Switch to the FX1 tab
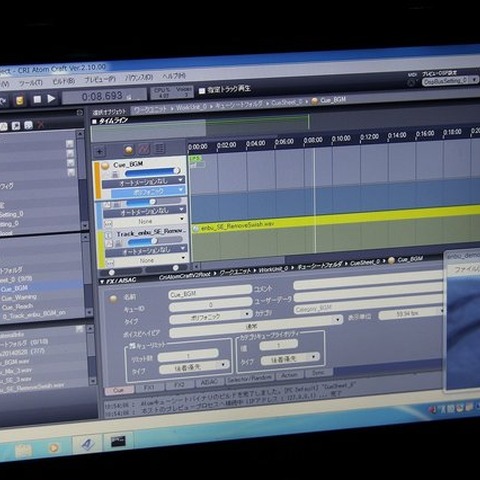This screenshot has width=480, height=480. pyautogui.click(x=149, y=388)
